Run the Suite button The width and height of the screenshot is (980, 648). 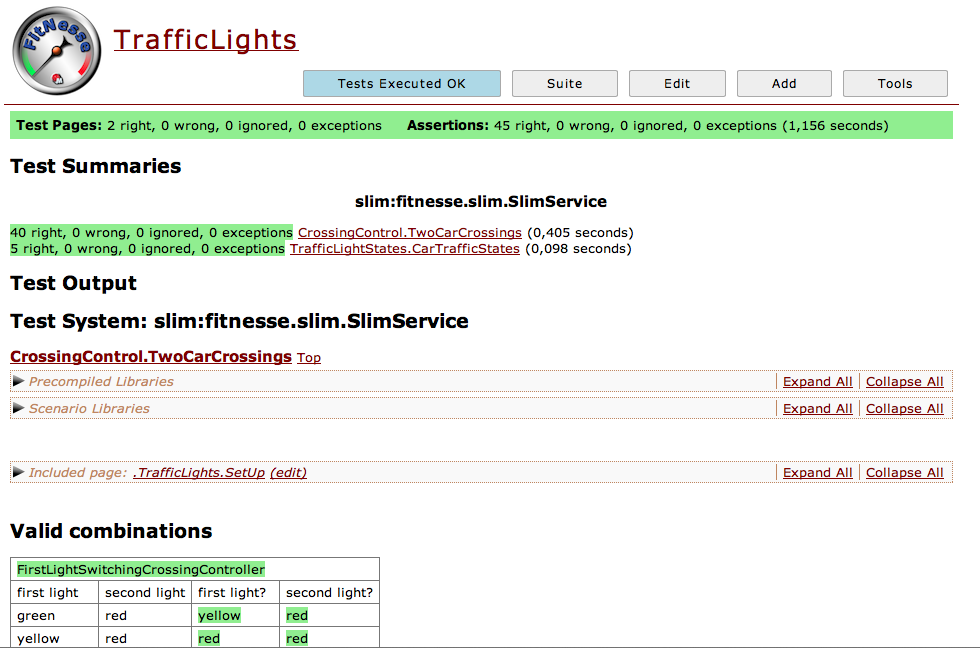pos(564,84)
